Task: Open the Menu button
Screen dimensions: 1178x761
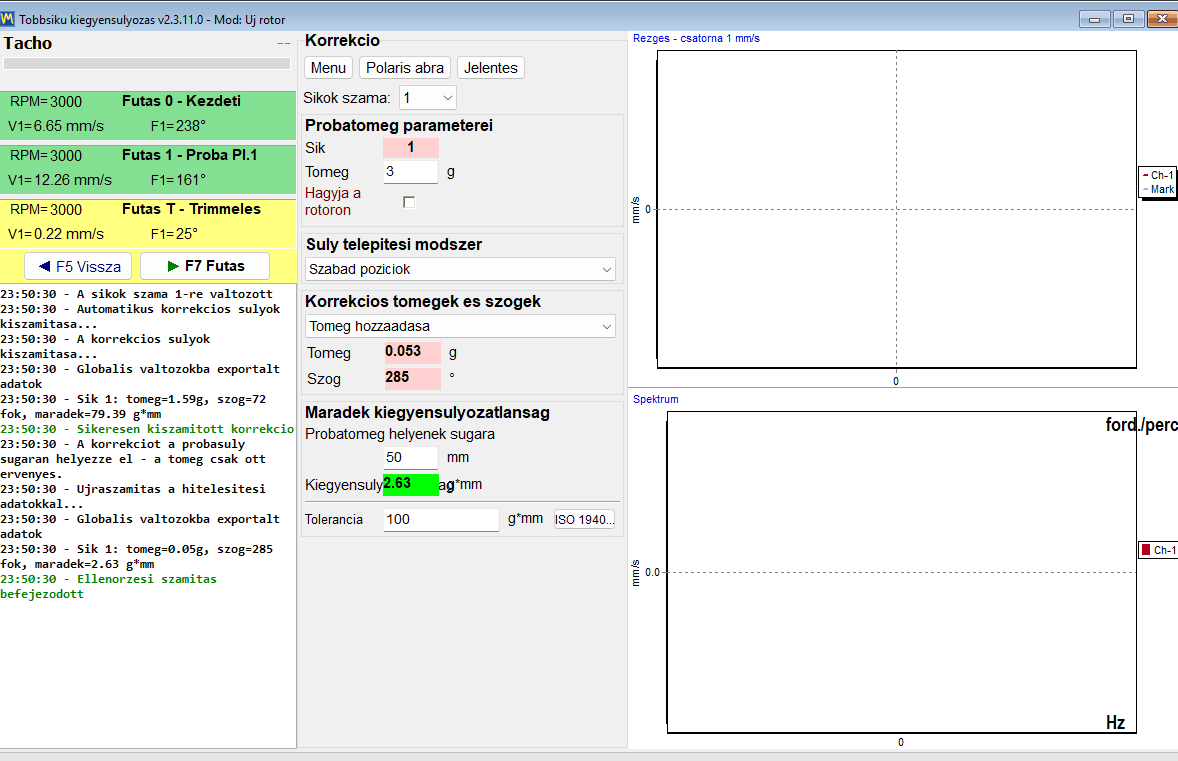Action: (x=328, y=68)
